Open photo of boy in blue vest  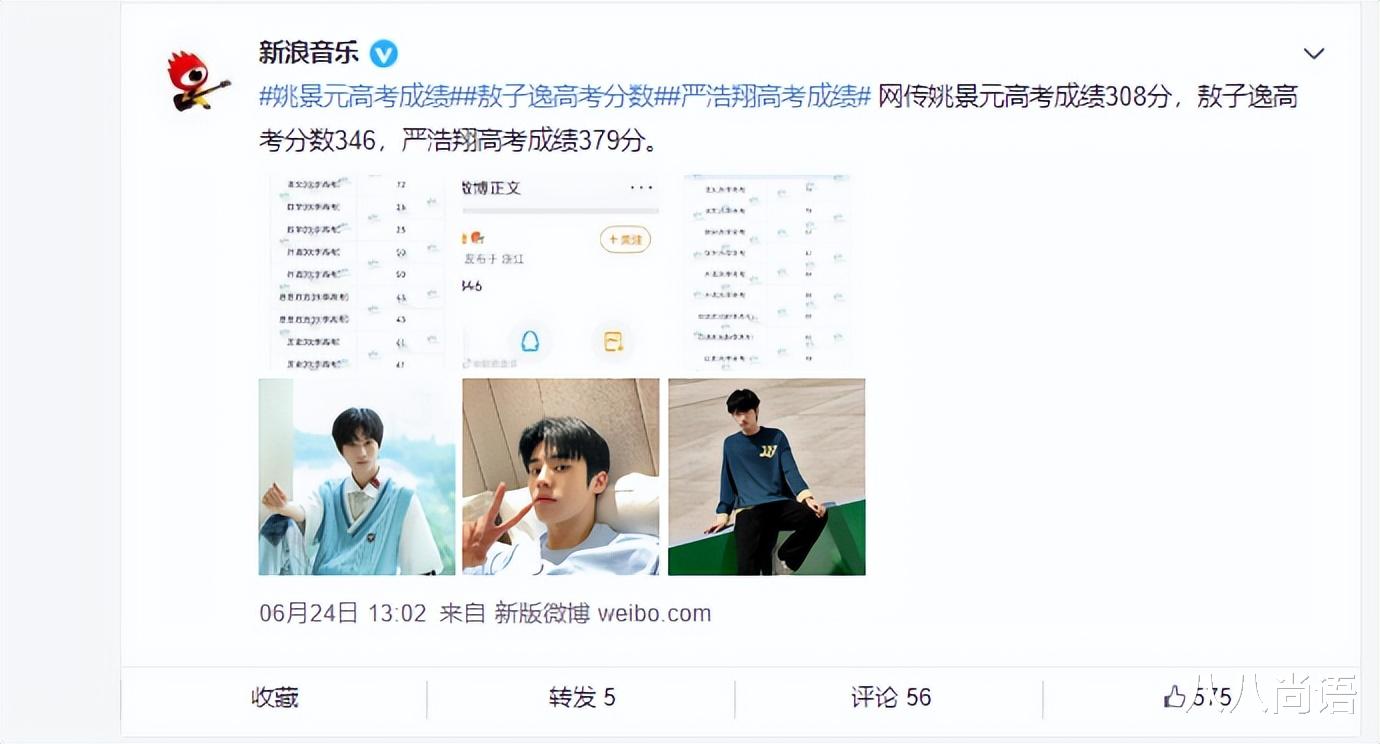pyautogui.click(x=357, y=477)
